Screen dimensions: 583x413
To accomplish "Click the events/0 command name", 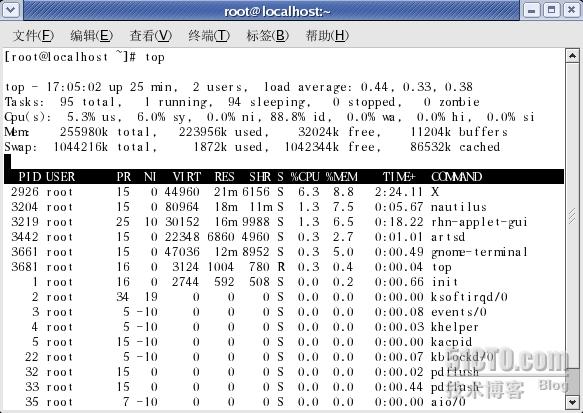I will pos(459,312).
